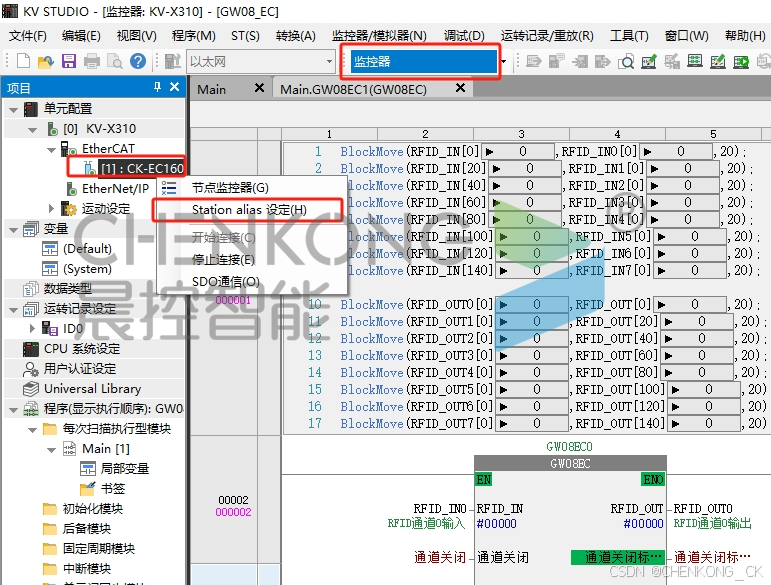The width and height of the screenshot is (771, 585).
Task: Open the 调试(D) menu
Action: point(464,36)
